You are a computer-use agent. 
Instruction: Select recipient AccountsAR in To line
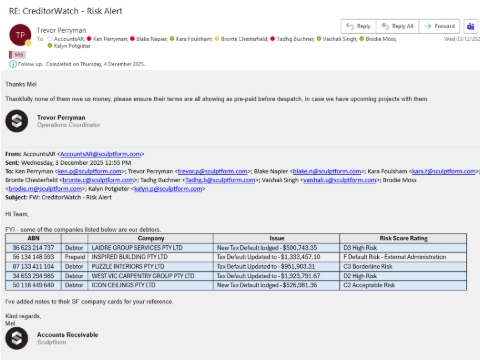pos(69,39)
